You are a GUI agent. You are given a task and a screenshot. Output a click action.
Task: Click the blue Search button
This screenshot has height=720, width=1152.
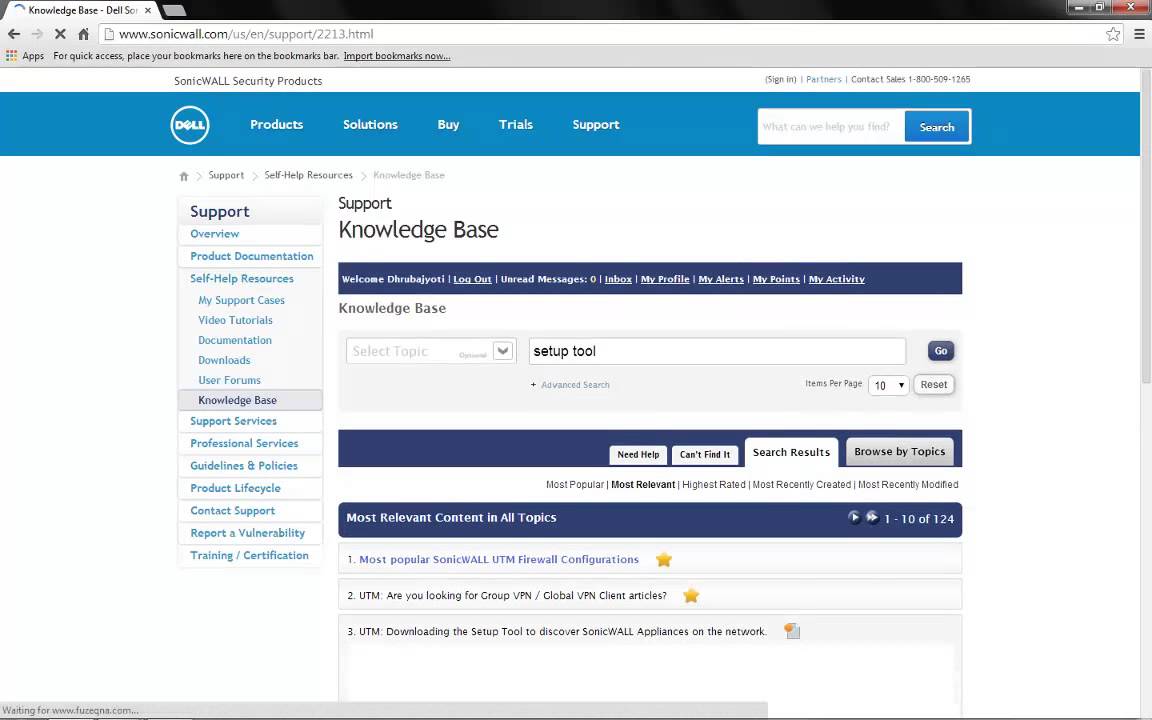(x=937, y=127)
